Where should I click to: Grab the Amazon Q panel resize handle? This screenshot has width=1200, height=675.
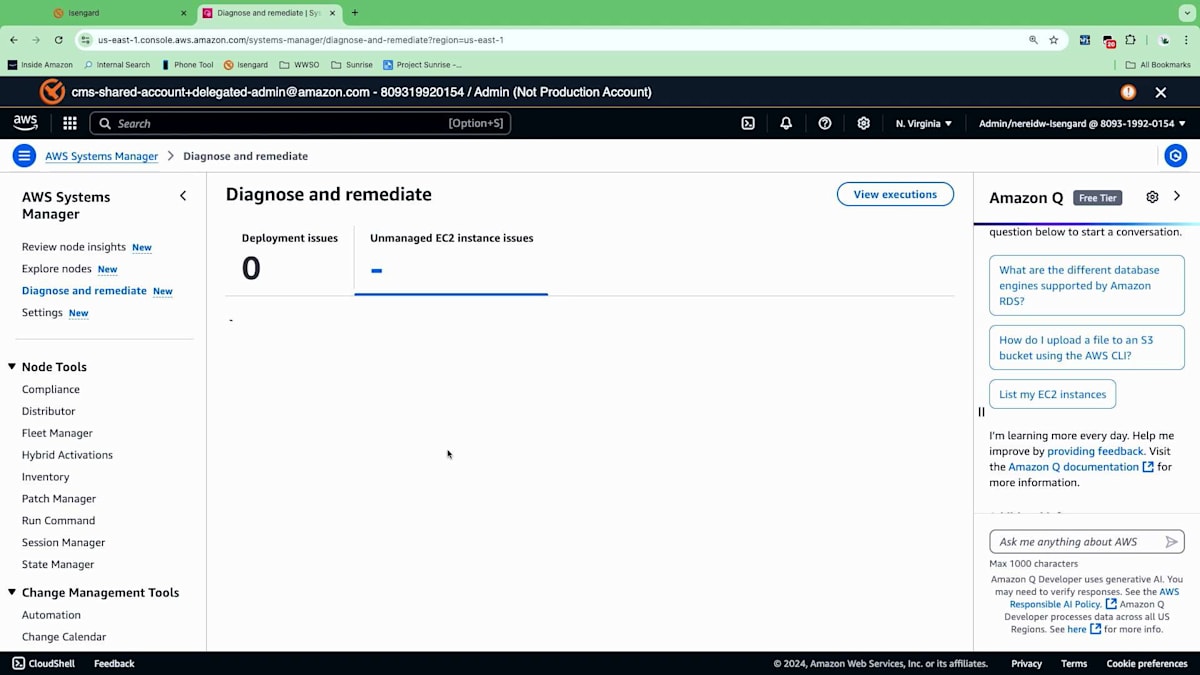click(x=981, y=411)
